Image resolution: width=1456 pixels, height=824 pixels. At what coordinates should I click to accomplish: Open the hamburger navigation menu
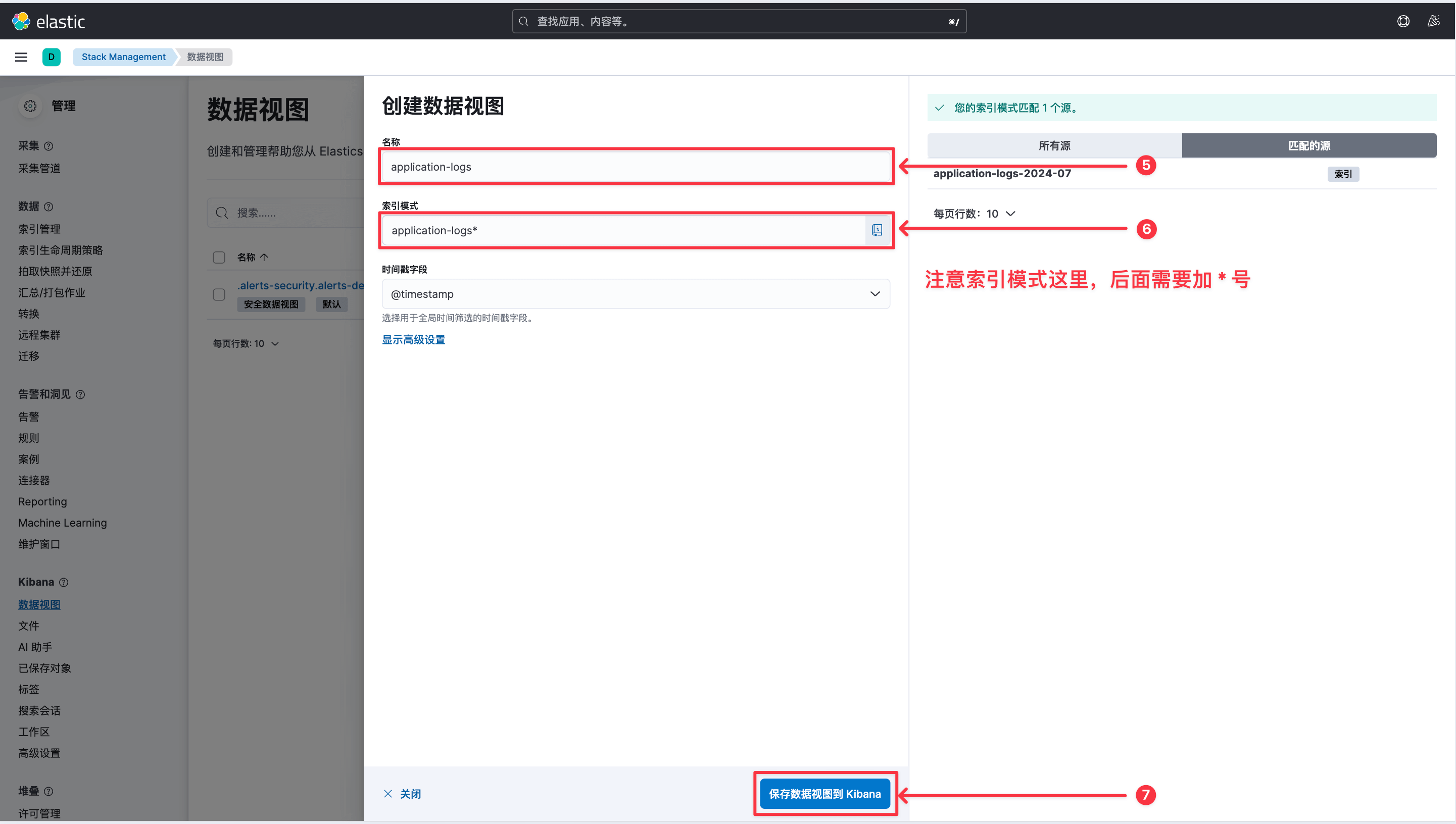coord(21,57)
